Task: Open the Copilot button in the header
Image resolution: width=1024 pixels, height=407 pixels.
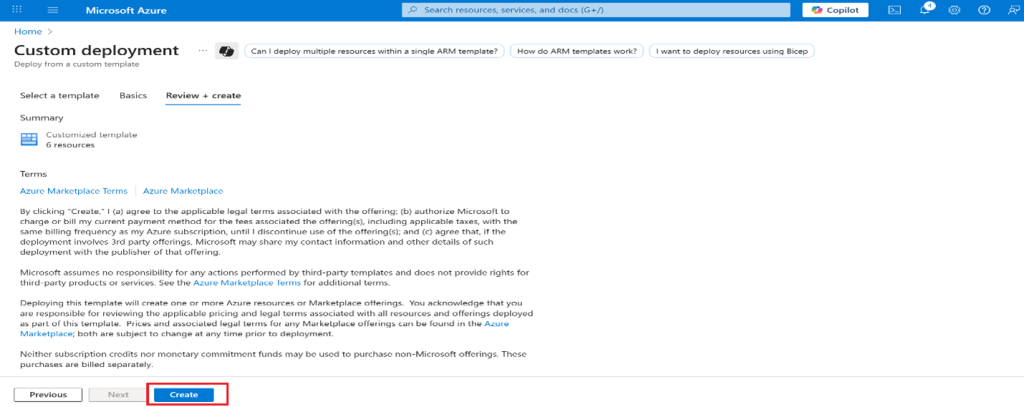Action: pyautogui.click(x=835, y=10)
